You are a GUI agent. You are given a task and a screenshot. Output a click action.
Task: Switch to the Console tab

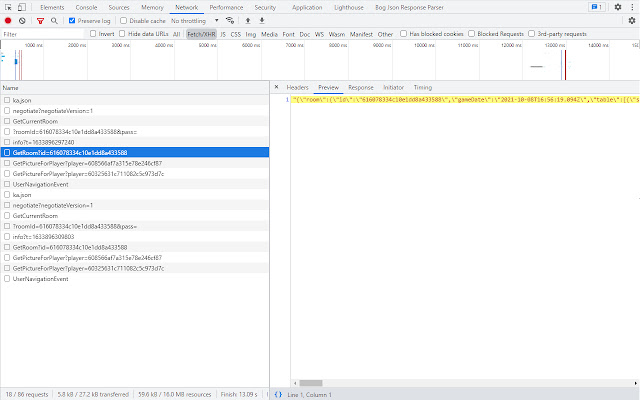click(87, 7)
